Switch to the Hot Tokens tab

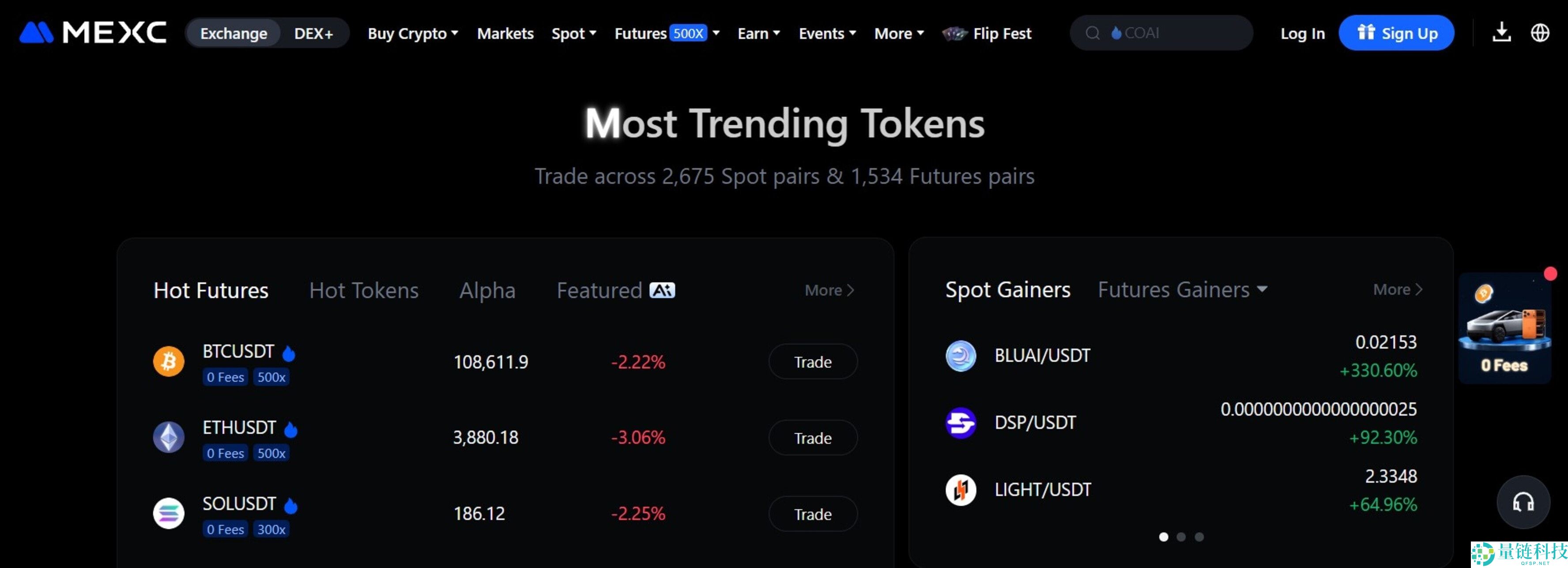(x=363, y=290)
